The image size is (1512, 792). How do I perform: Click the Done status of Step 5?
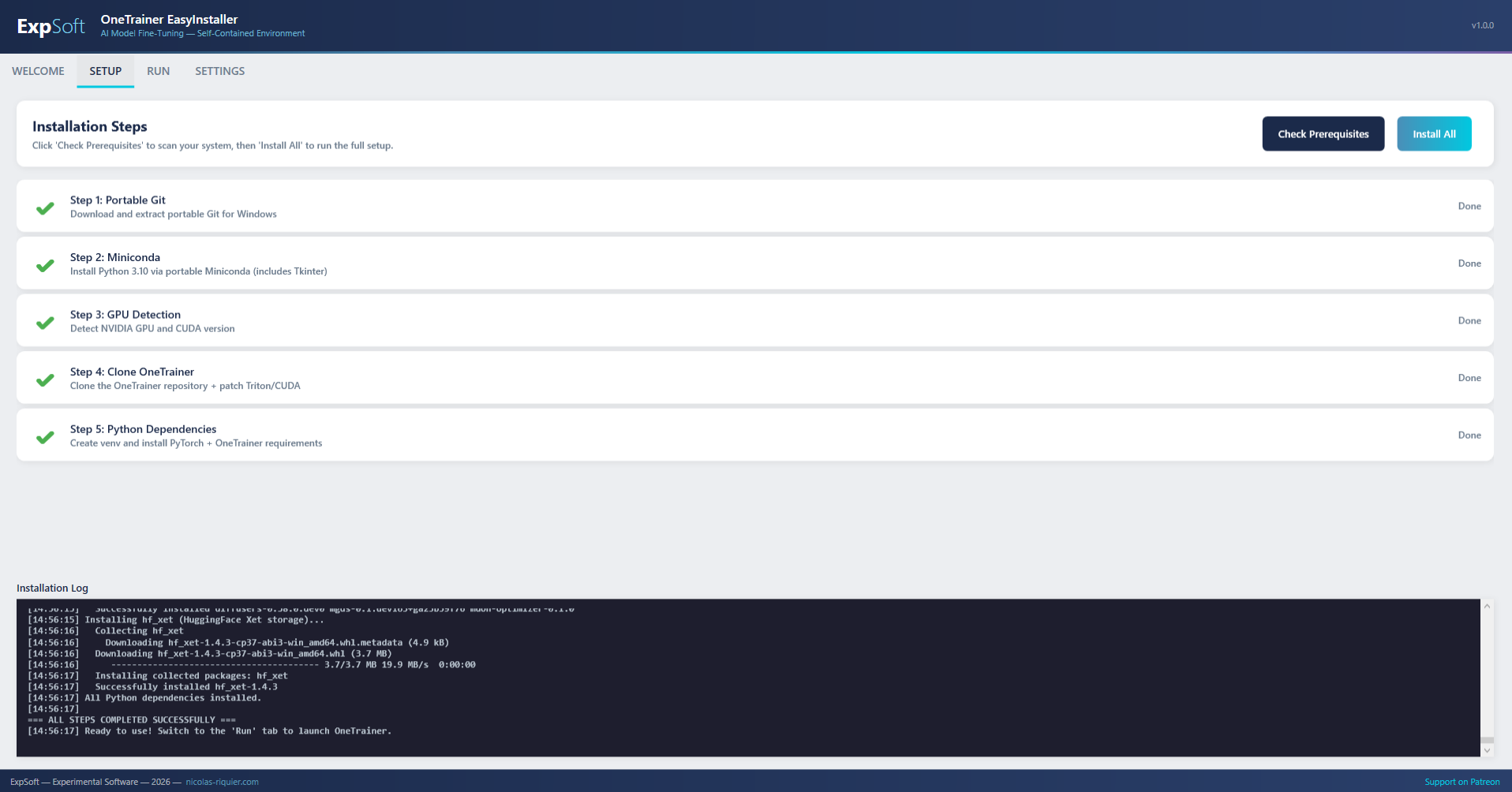tap(1469, 435)
